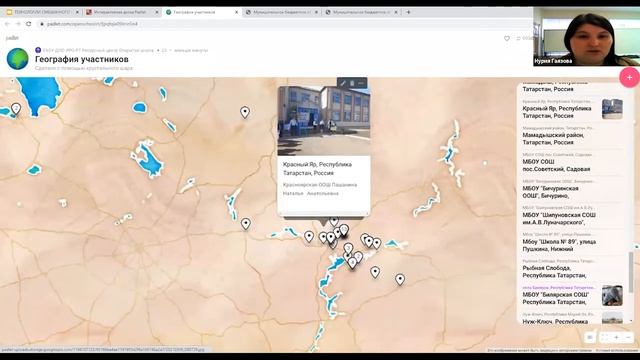This screenshot has height=360, width=640.
Task: Click the map zoom-in plus button
Action: (x=616, y=337)
